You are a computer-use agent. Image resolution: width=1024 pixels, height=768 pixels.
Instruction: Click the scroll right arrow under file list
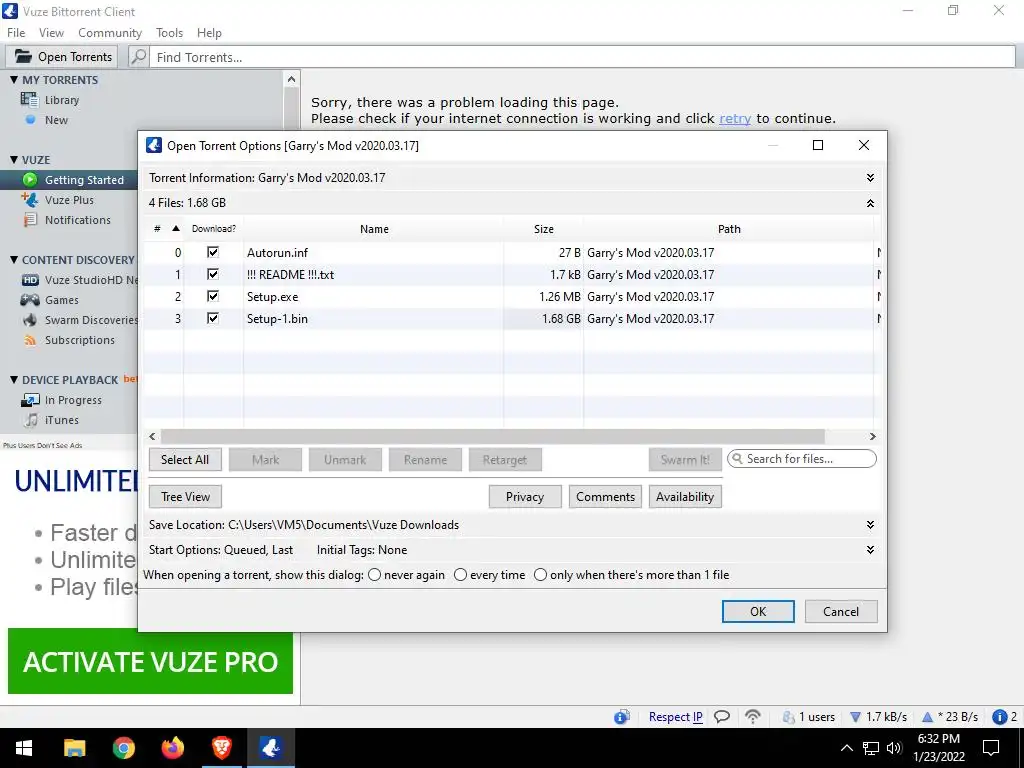872,436
